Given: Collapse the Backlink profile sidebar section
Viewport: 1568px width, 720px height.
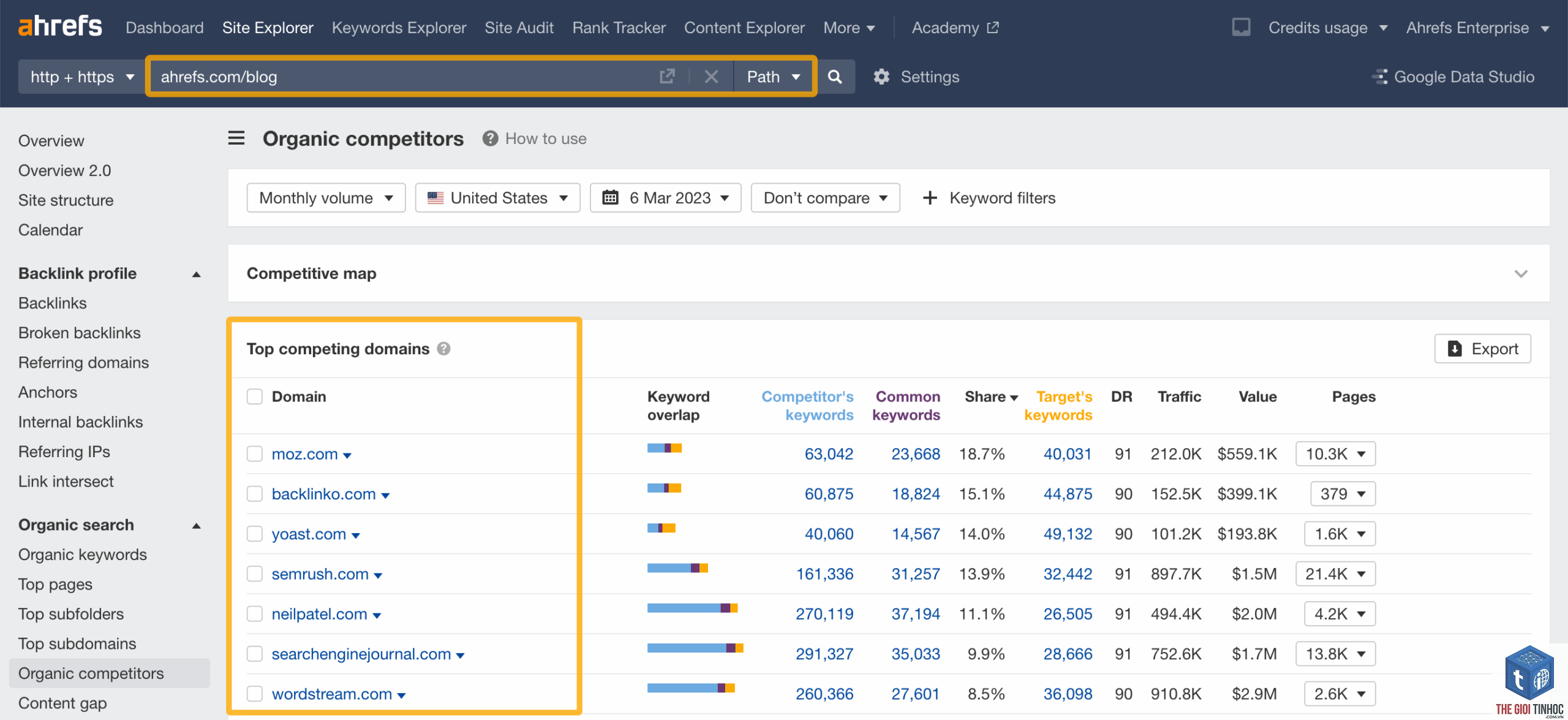Looking at the screenshot, I should pos(197,274).
